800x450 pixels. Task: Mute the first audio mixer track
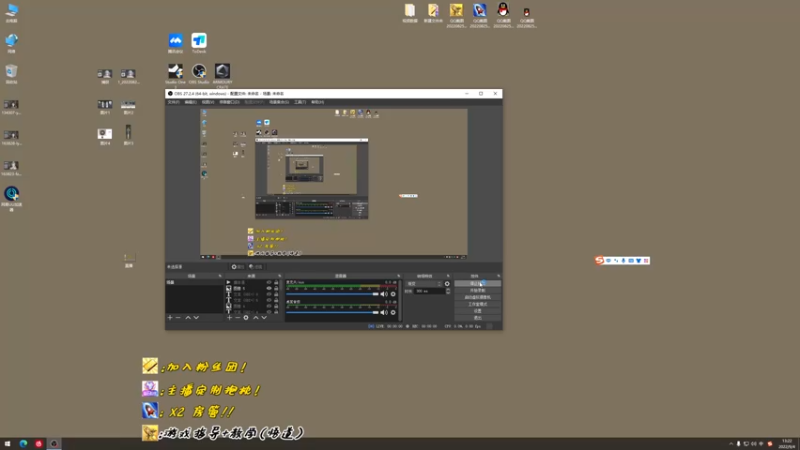[384, 294]
